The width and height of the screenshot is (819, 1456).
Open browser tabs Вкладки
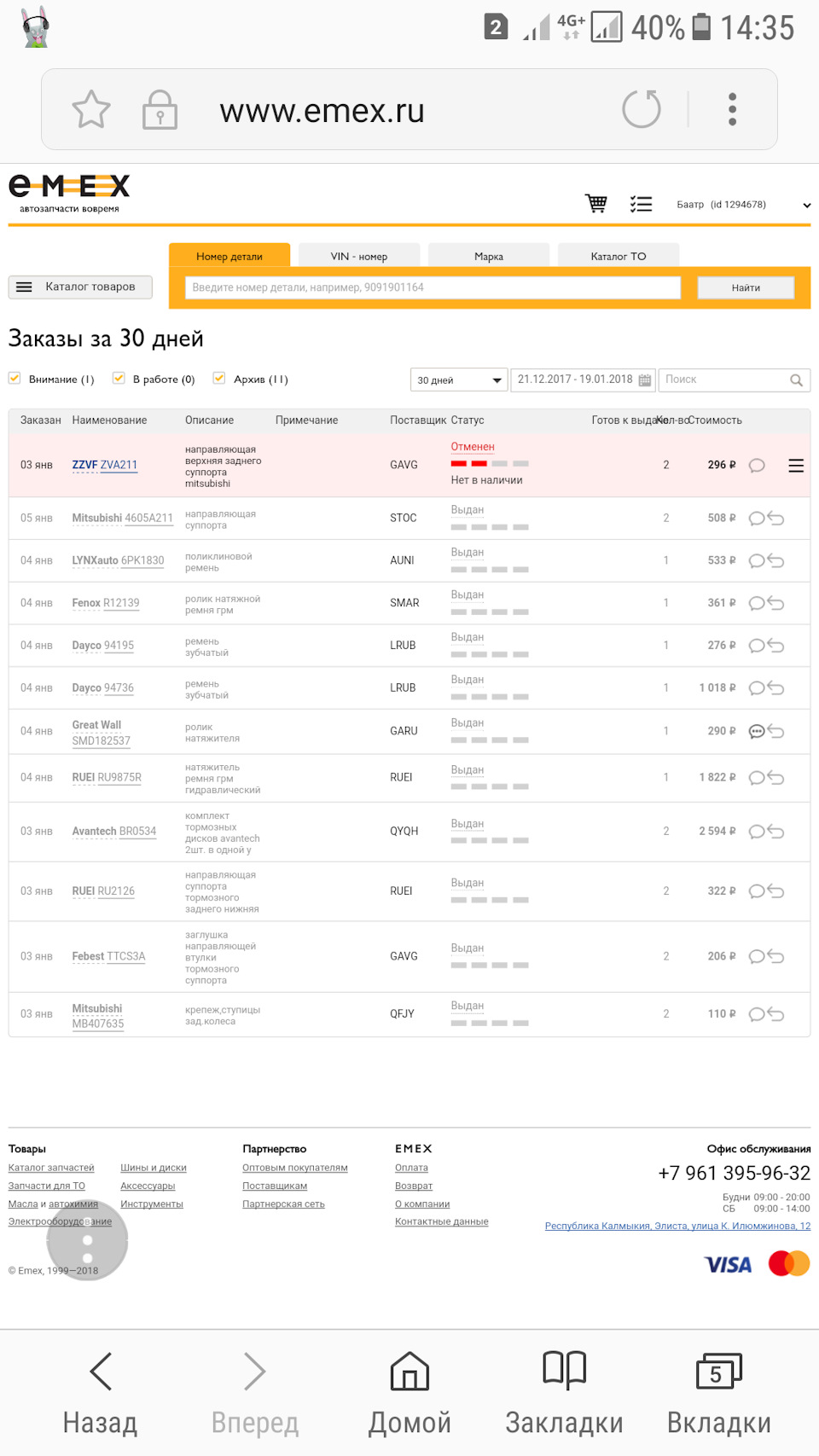719,1393
